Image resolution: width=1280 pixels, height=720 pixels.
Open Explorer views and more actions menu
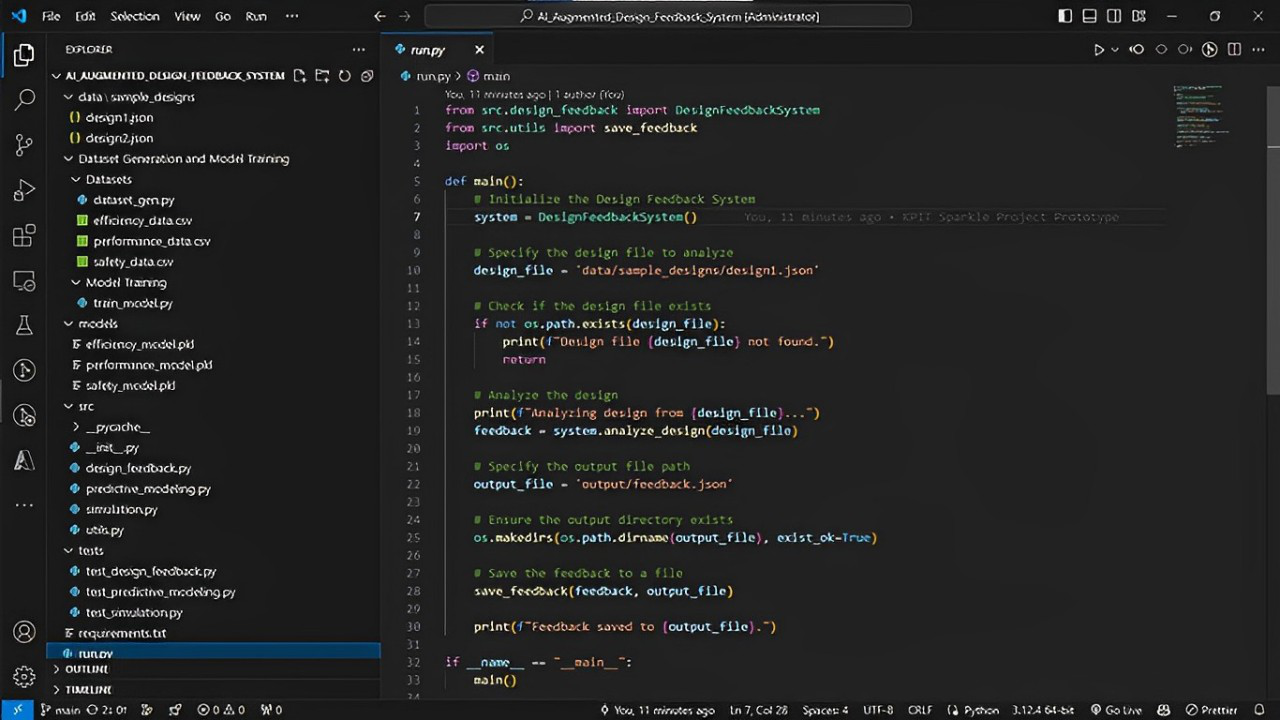[x=358, y=49]
